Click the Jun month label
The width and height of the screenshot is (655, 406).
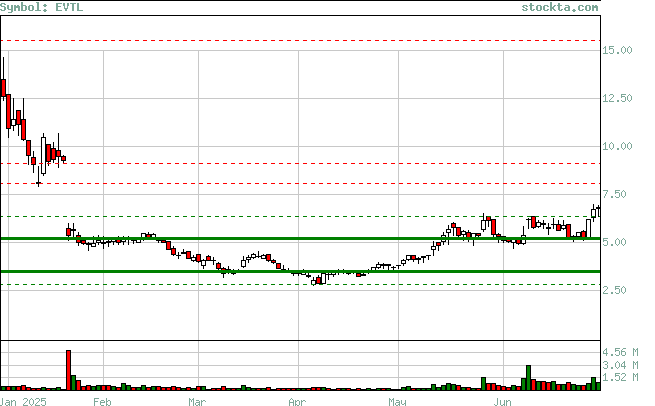[x=502, y=402]
